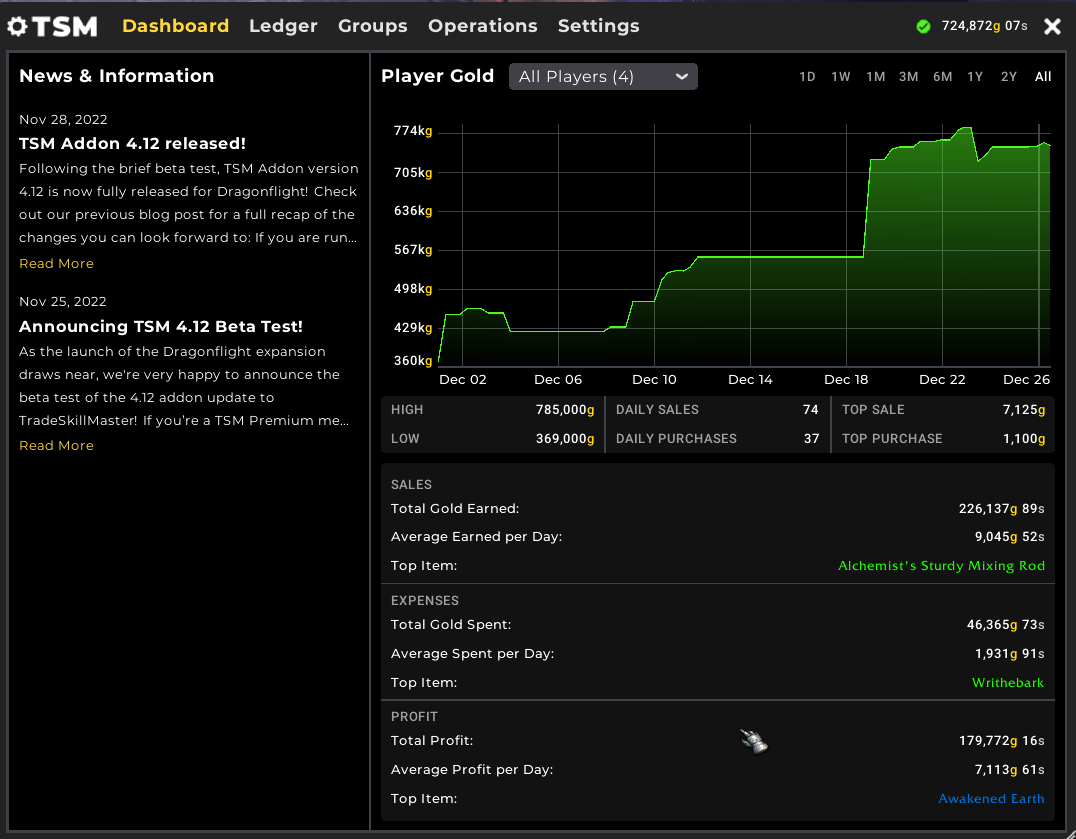Set graph range to 1W
This screenshot has width=1076, height=839.
pyautogui.click(x=841, y=77)
